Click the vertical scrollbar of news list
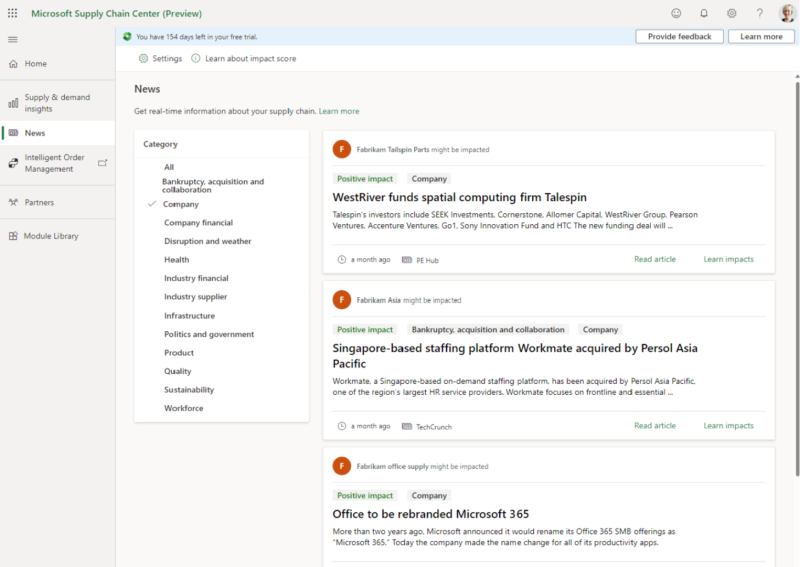 coord(797,278)
